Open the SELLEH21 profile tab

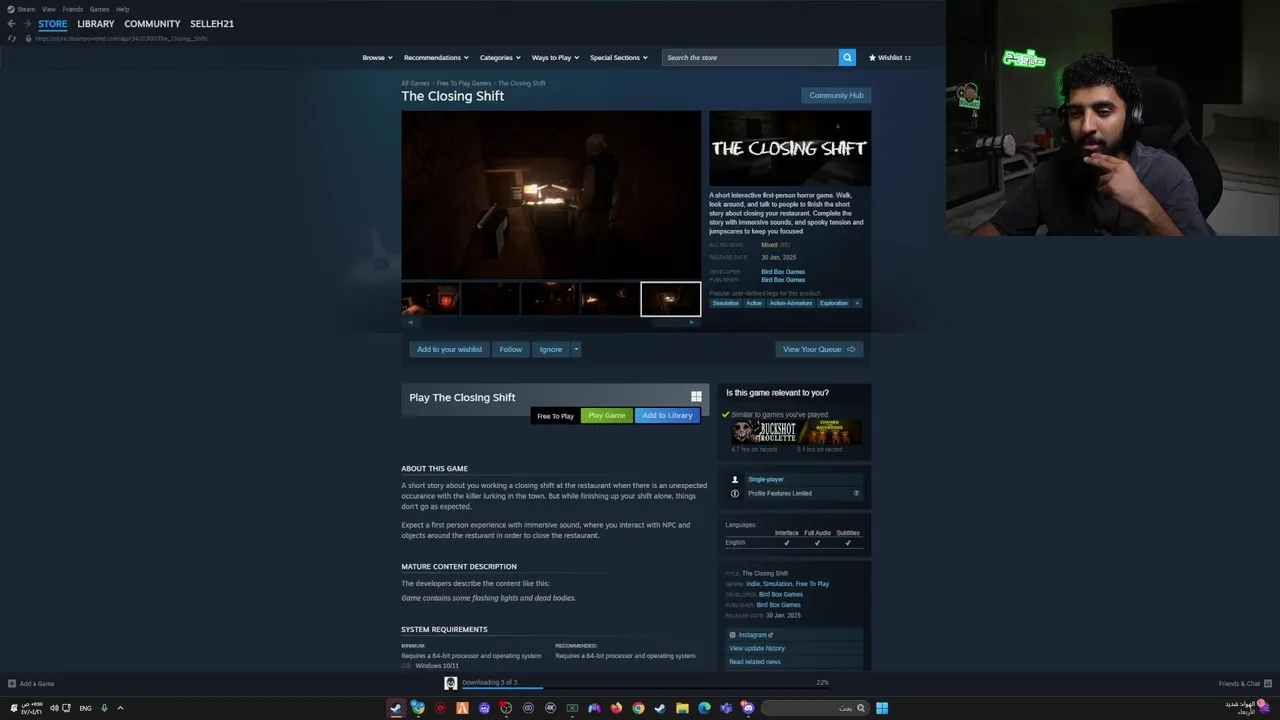pos(212,24)
